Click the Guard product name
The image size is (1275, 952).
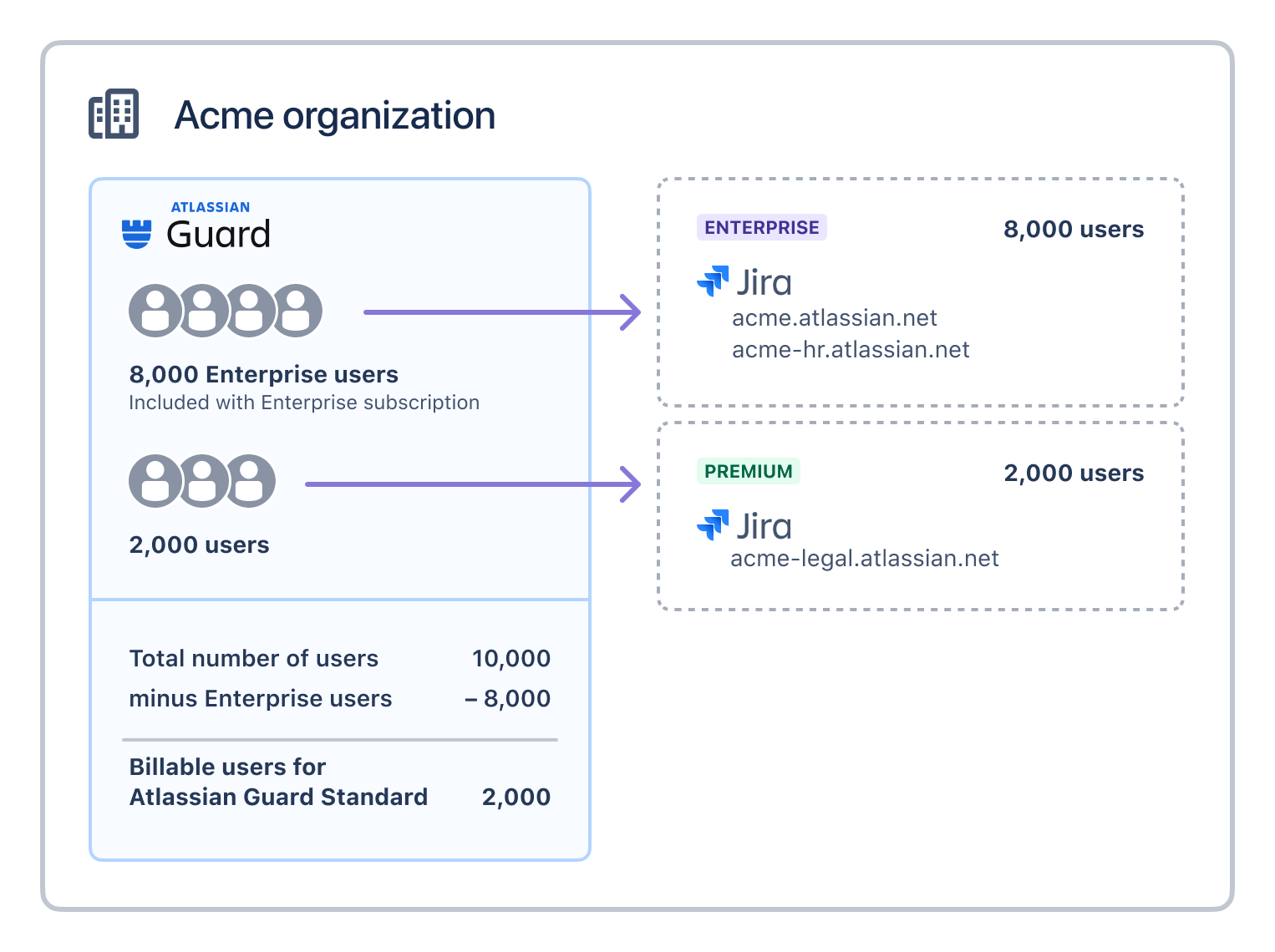219,235
